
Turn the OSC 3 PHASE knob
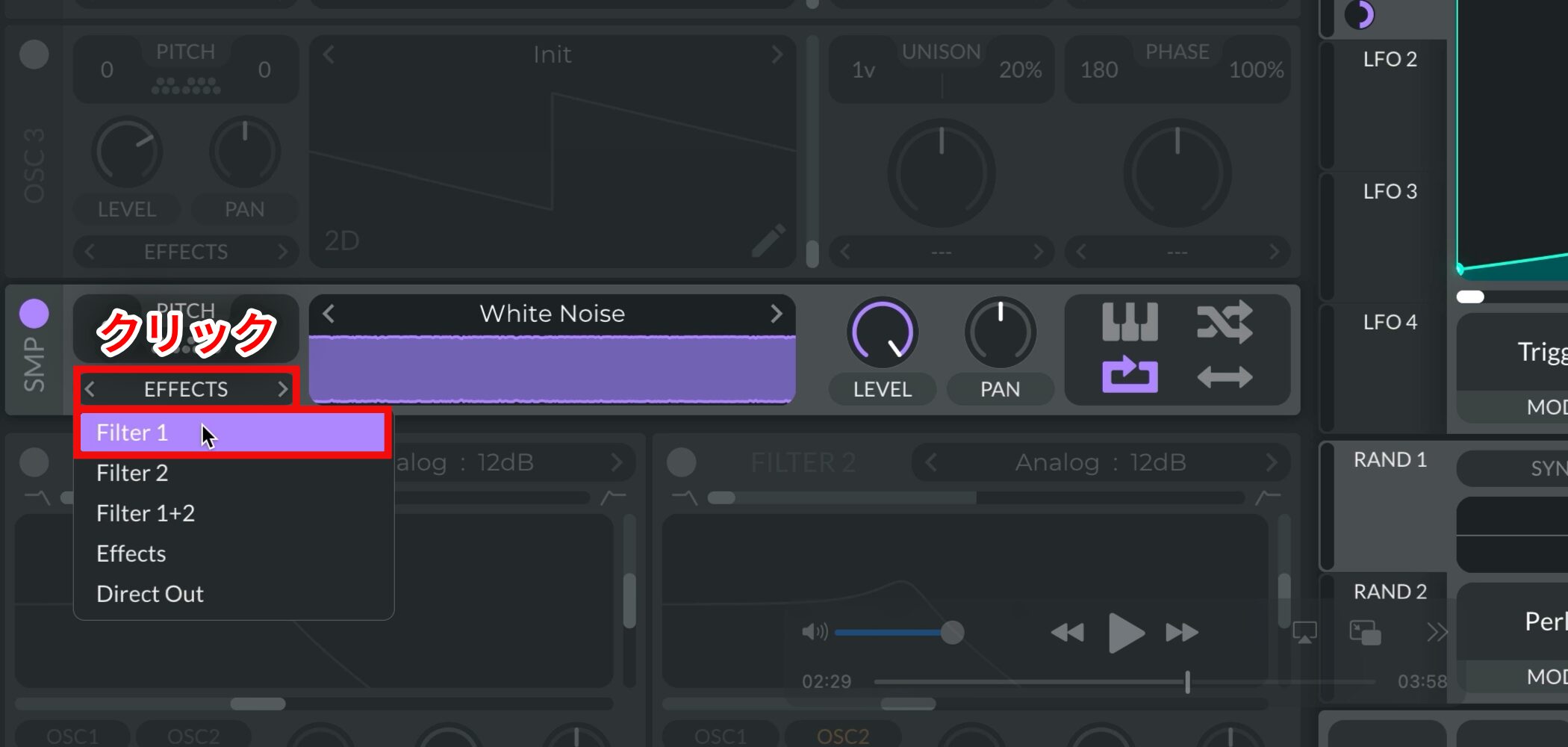click(x=1177, y=173)
